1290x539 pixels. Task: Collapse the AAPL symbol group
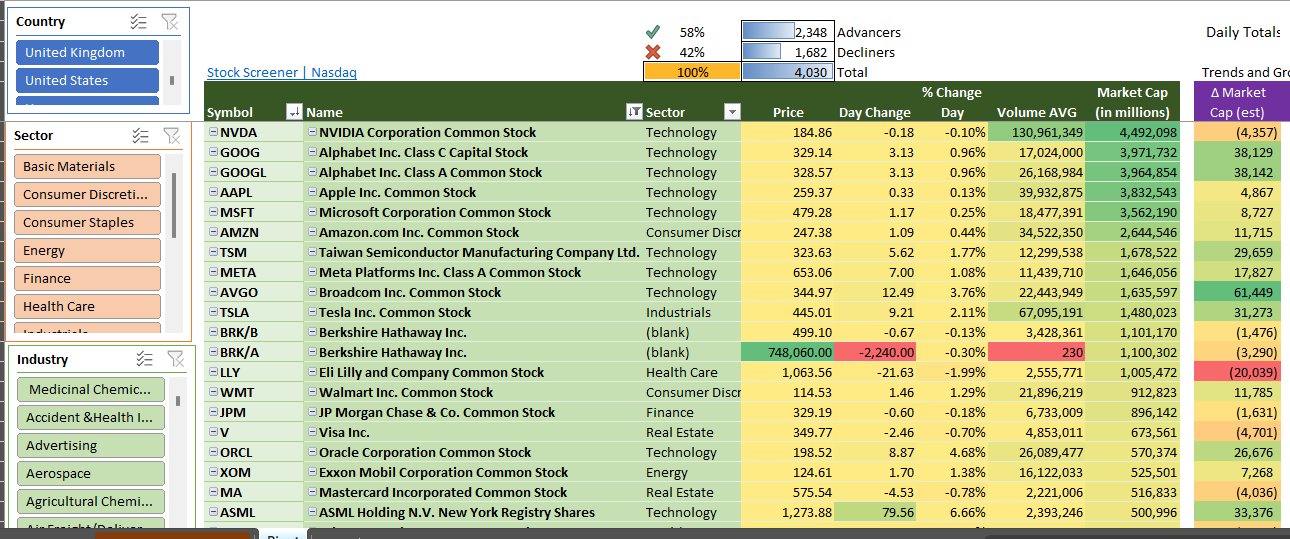(x=213, y=192)
